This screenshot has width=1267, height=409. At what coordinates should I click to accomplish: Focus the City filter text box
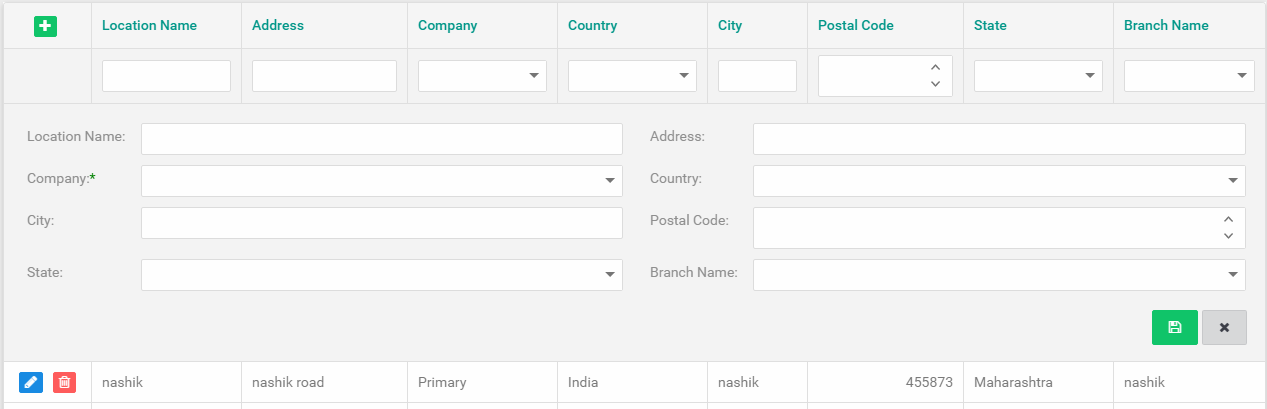(757, 76)
